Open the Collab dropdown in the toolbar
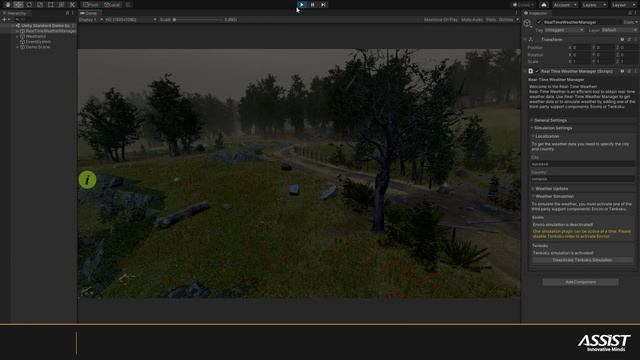The image size is (640, 360). [523, 5]
